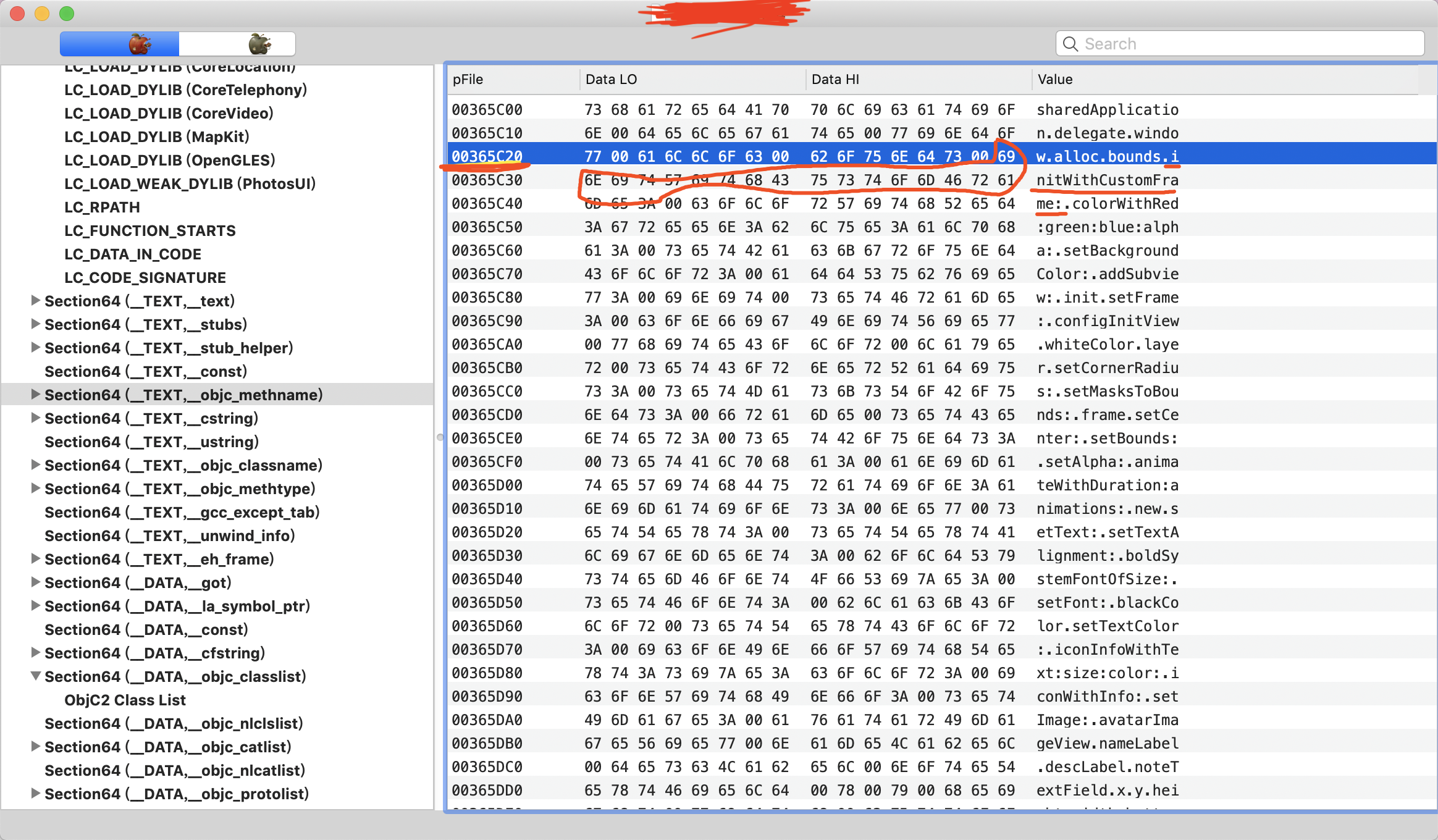The height and width of the screenshot is (840, 1438).
Task: Select ObjC2 Class List item
Action: tap(125, 700)
